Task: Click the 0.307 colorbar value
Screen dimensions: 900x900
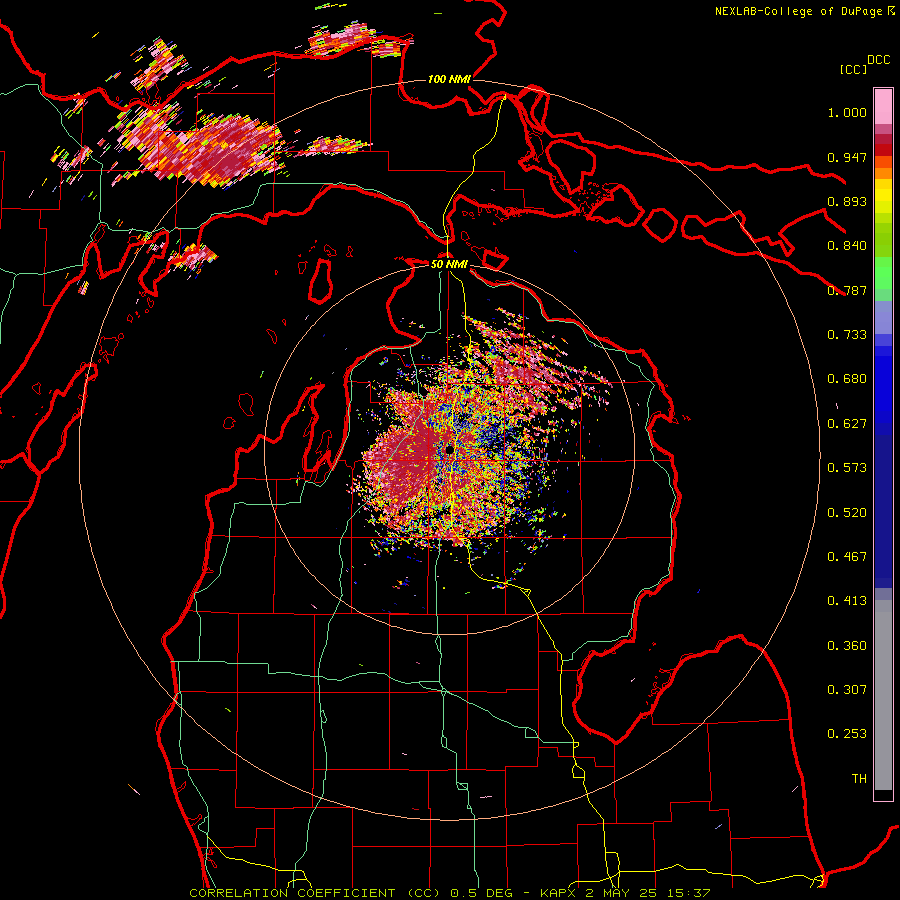Action: coord(847,690)
